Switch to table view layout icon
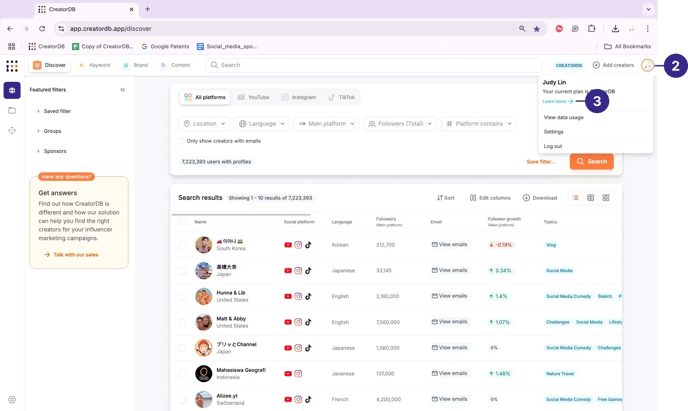 [591, 198]
